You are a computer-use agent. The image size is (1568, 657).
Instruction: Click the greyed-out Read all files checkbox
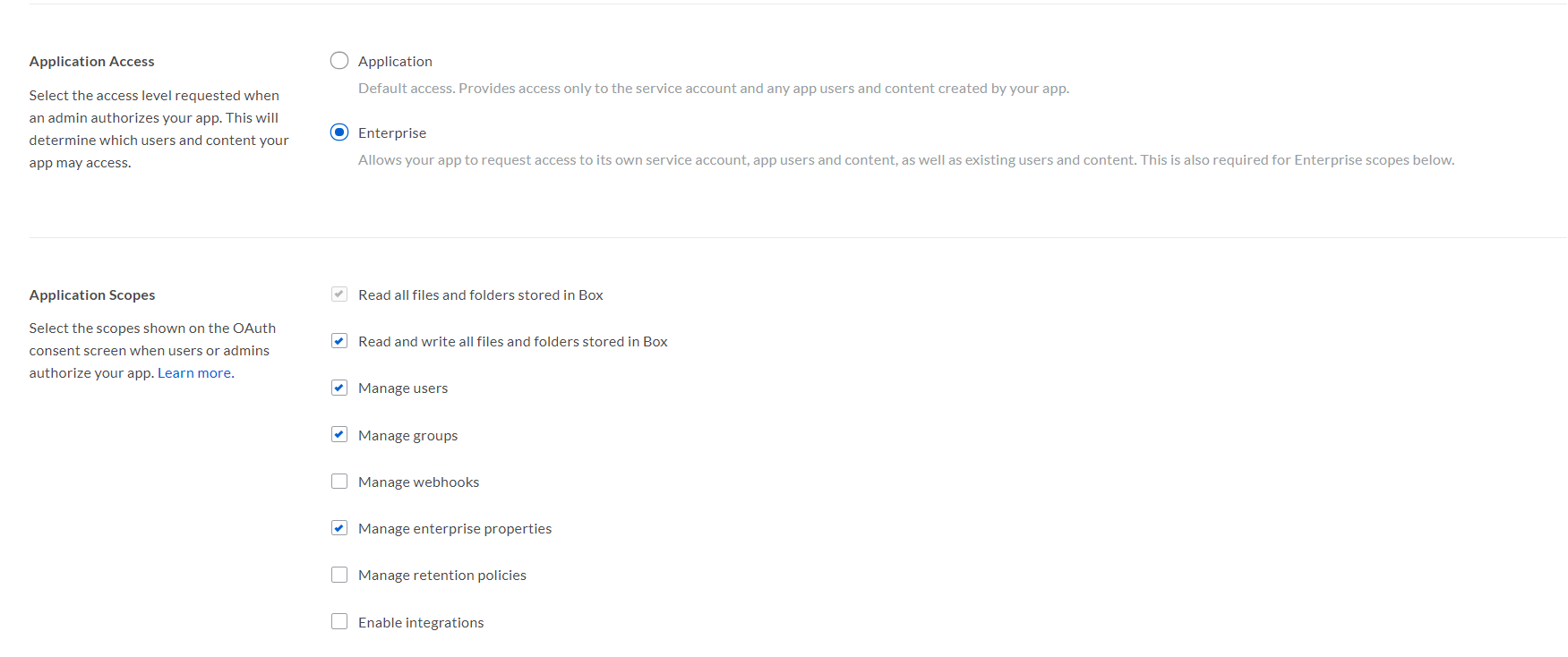[x=339, y=294]
